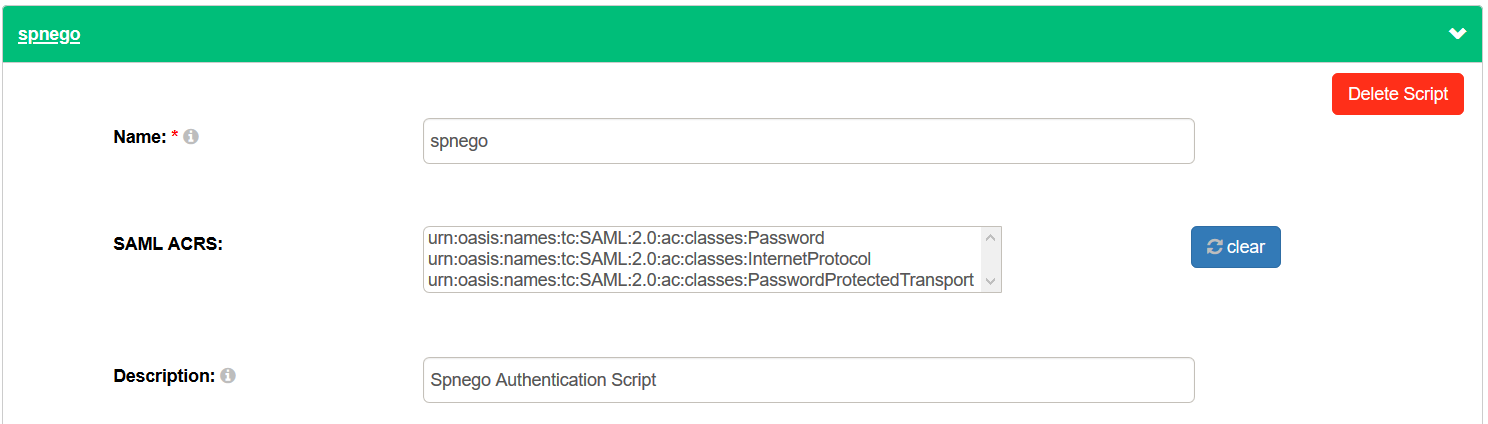
Task: Click the Description label
Action: 165,376
